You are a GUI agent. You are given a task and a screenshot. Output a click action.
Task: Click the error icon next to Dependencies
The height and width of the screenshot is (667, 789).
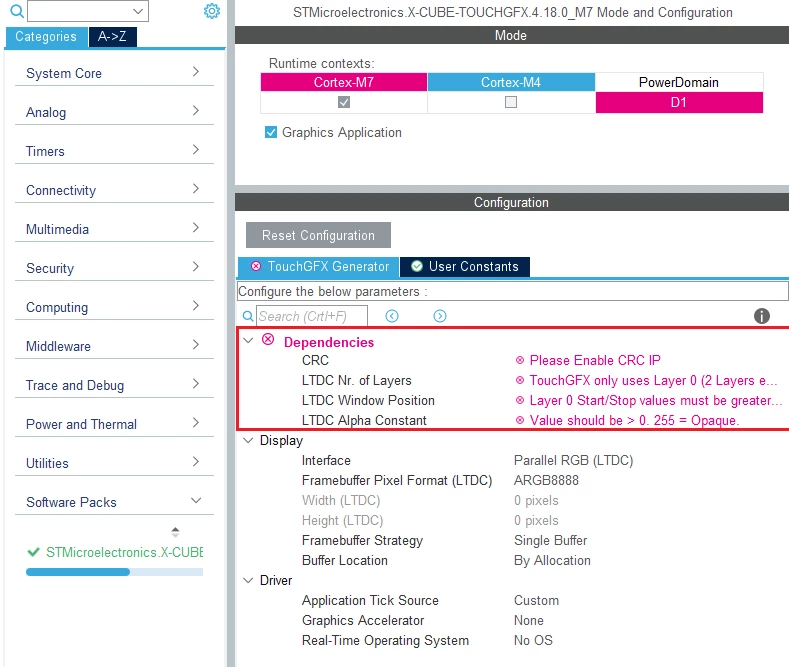click(268, 340)
